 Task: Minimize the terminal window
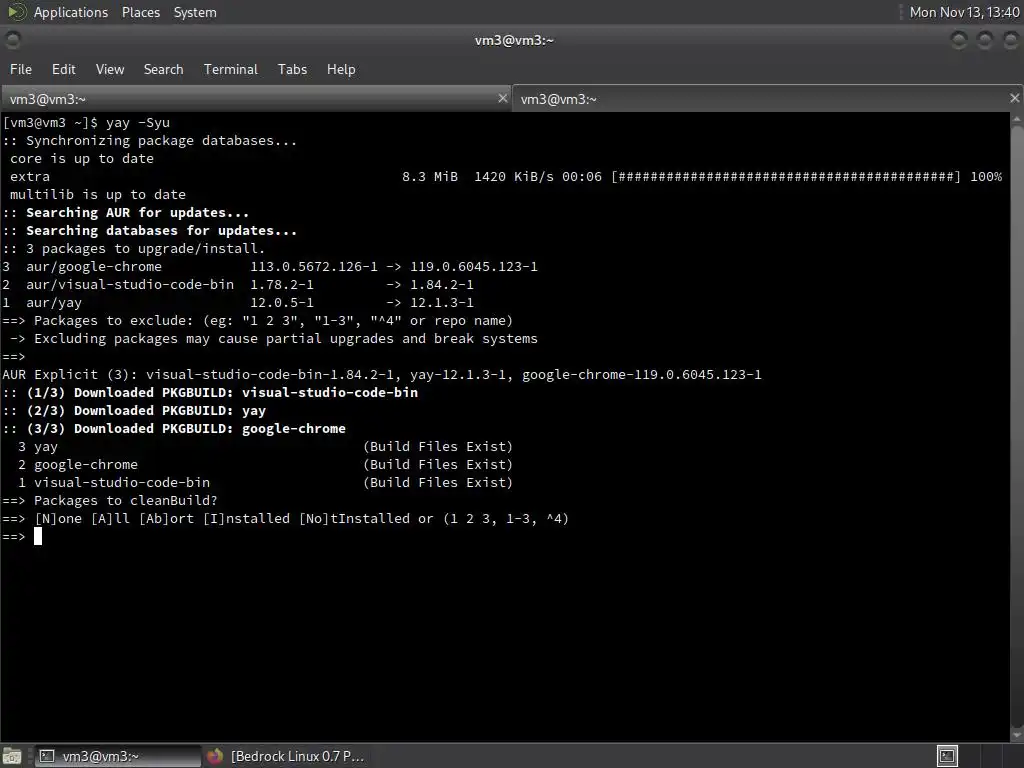[x=959, y=40]
